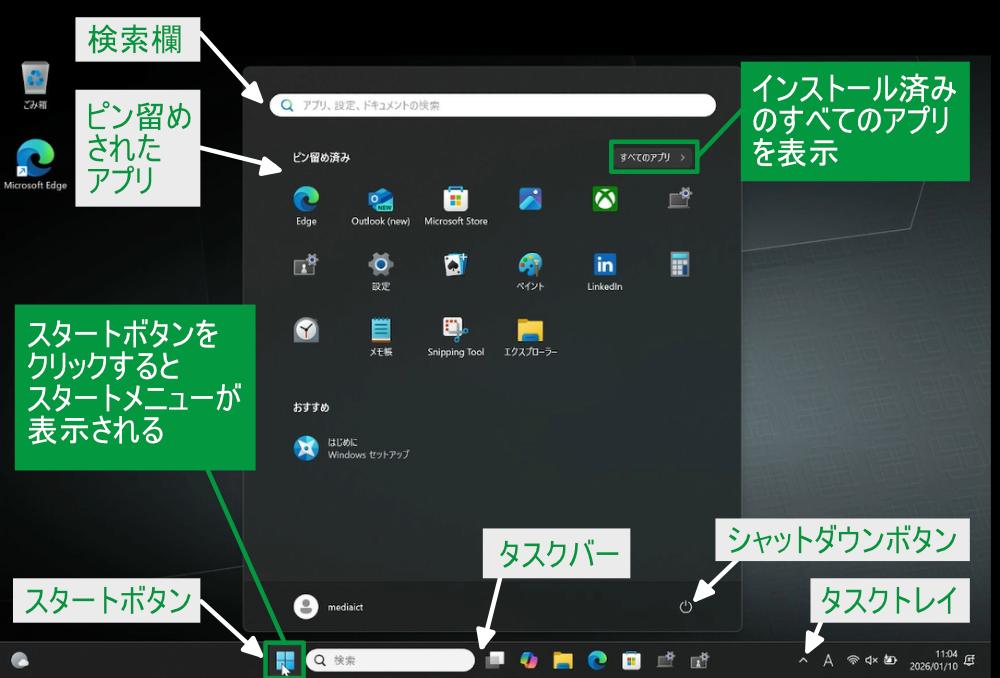Click the Windows Start button on taskbar

click(284, 660)
